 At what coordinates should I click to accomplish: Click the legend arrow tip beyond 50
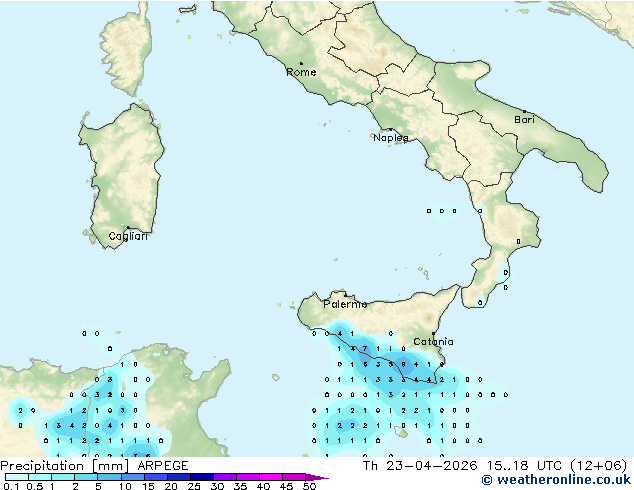click(317, 477)
